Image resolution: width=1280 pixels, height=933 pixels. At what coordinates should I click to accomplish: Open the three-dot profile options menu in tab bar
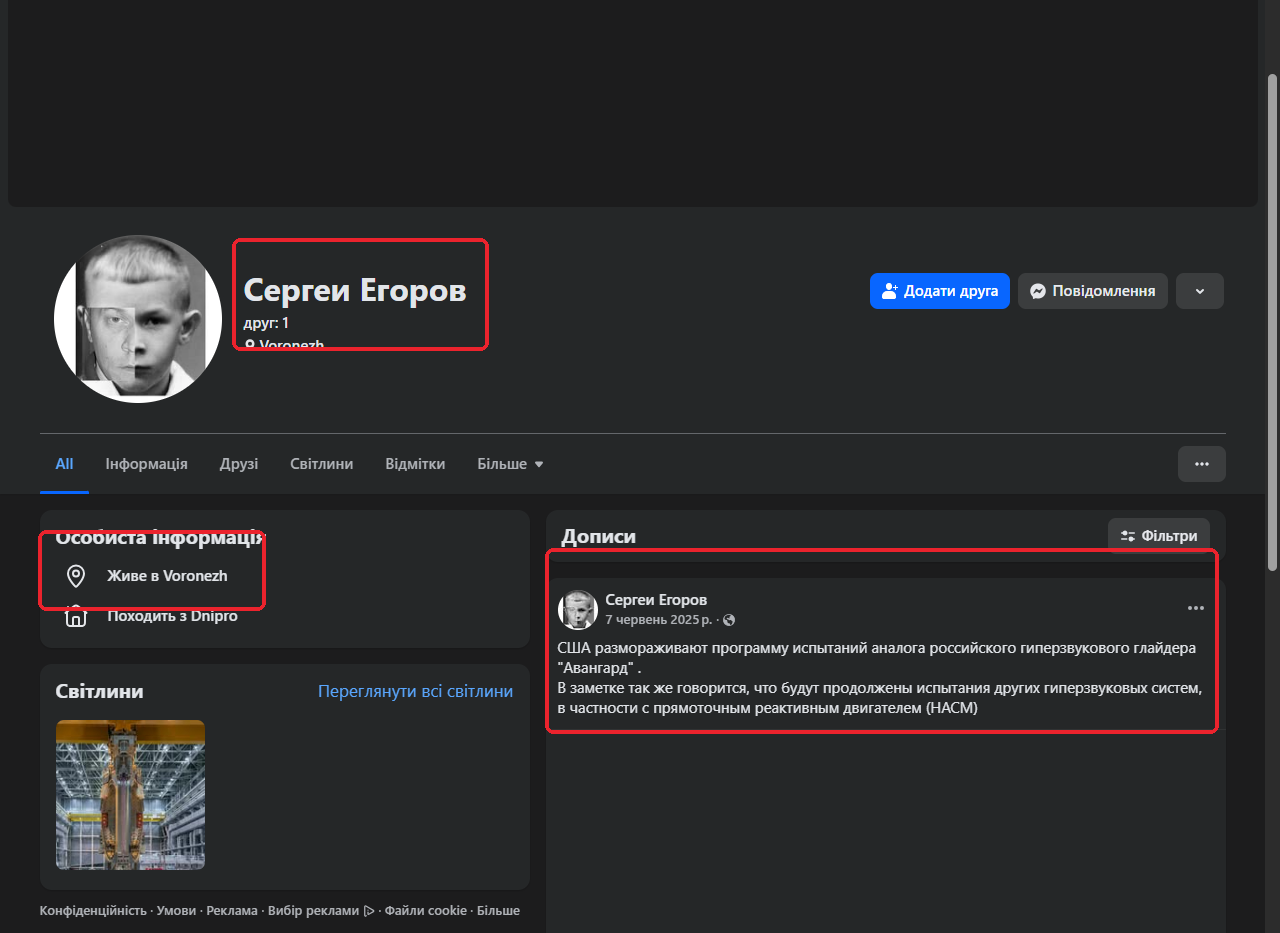tap(1201, 464)
